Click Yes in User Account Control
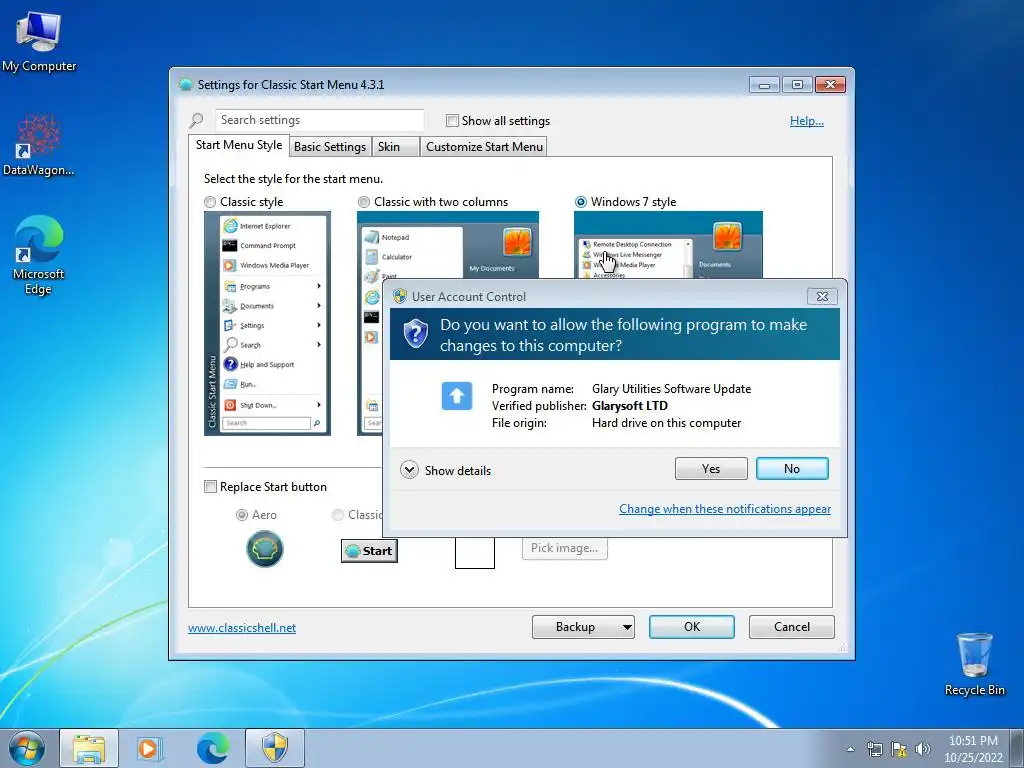 pos(711,469)
